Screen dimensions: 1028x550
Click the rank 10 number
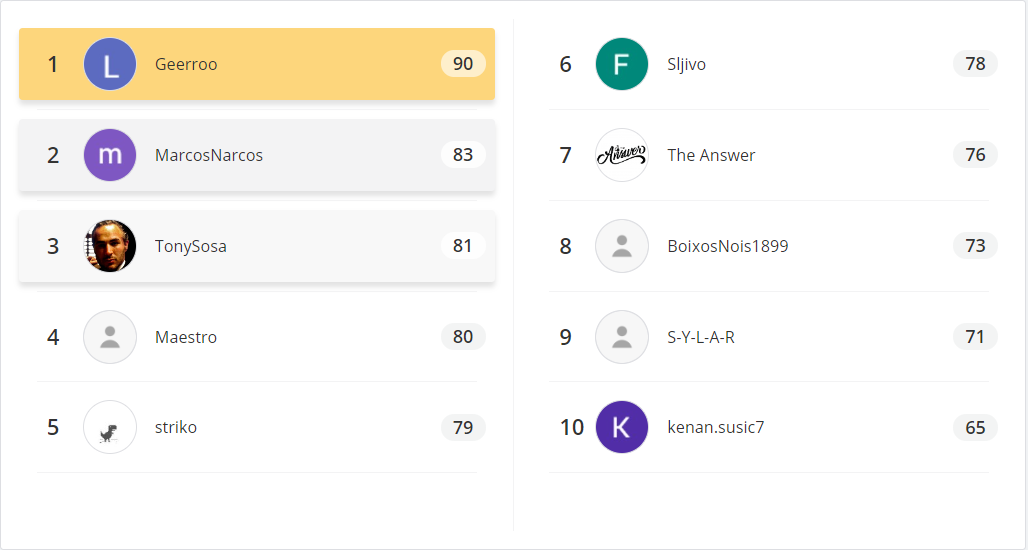(572, 427)
